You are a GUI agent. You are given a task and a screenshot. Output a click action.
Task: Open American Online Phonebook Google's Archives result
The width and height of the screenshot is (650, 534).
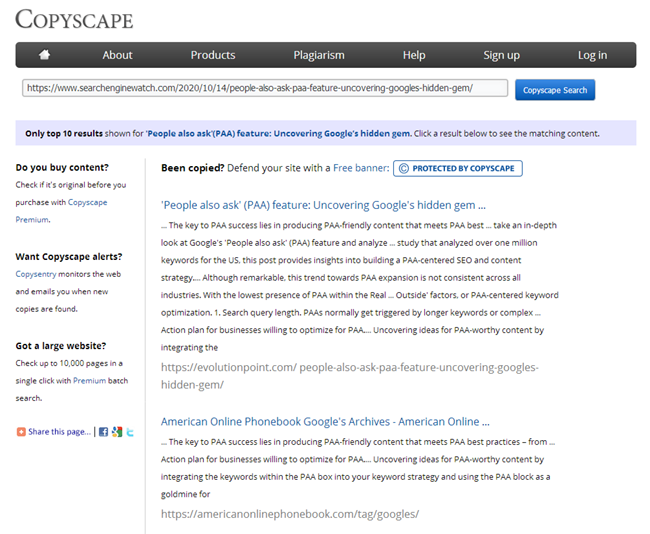325,422
